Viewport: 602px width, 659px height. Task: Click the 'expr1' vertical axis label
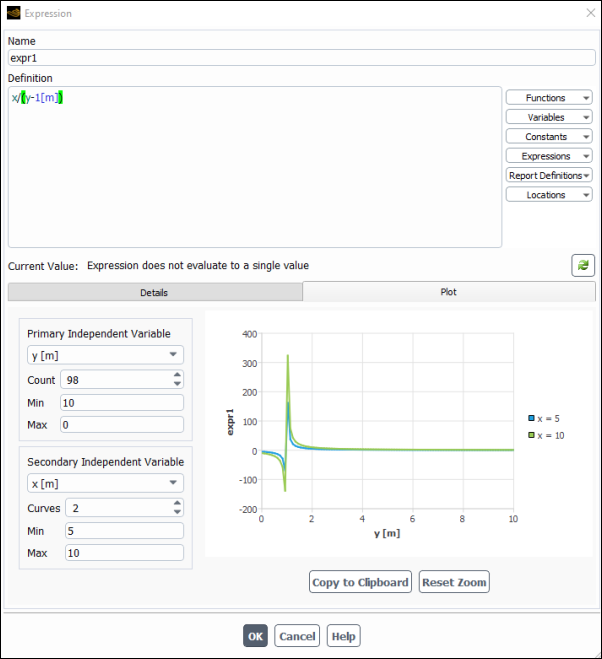coord(230,422)
